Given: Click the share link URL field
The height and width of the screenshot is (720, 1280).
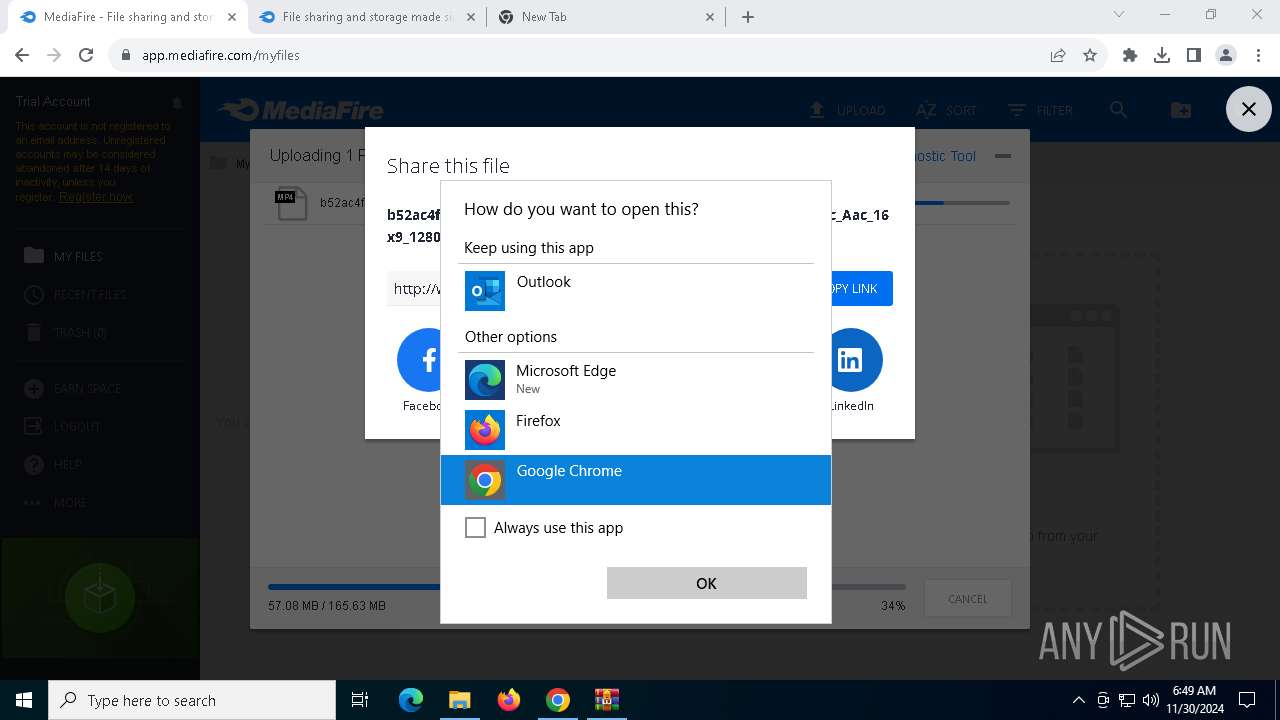Looking at the screenshot, I should 414,288.
